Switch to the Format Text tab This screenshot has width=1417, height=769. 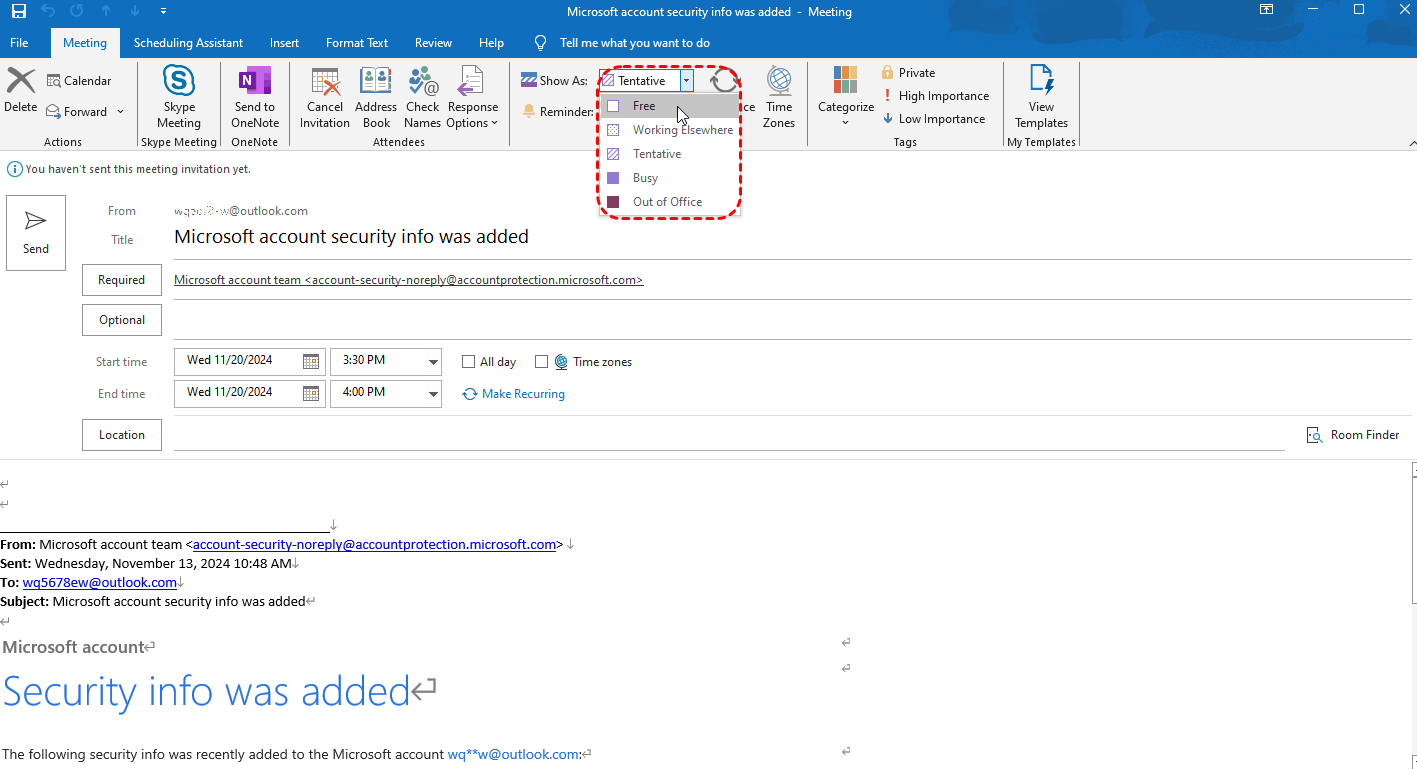357,43
